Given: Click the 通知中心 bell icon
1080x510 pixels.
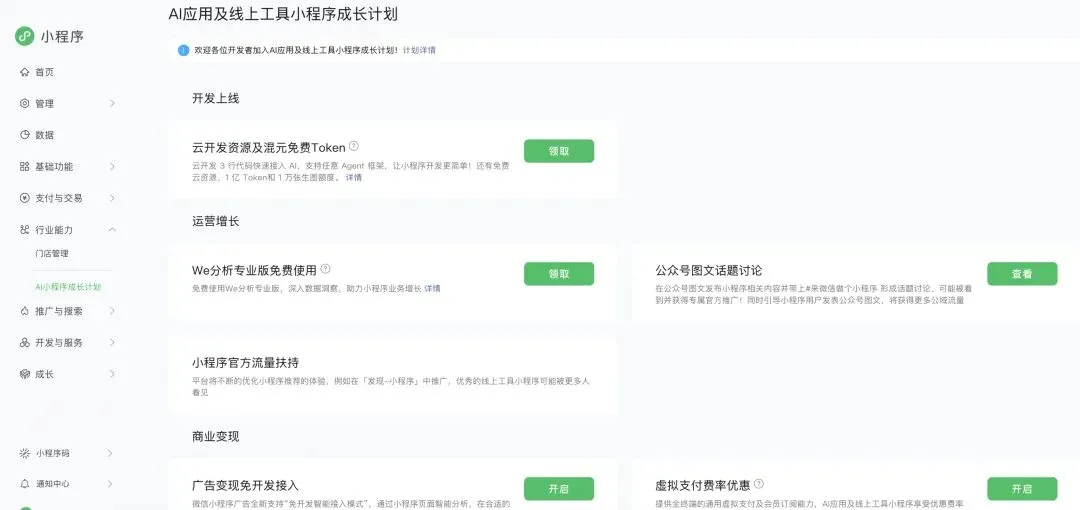Looking at the screenshot, I should (x=25, y=484).
